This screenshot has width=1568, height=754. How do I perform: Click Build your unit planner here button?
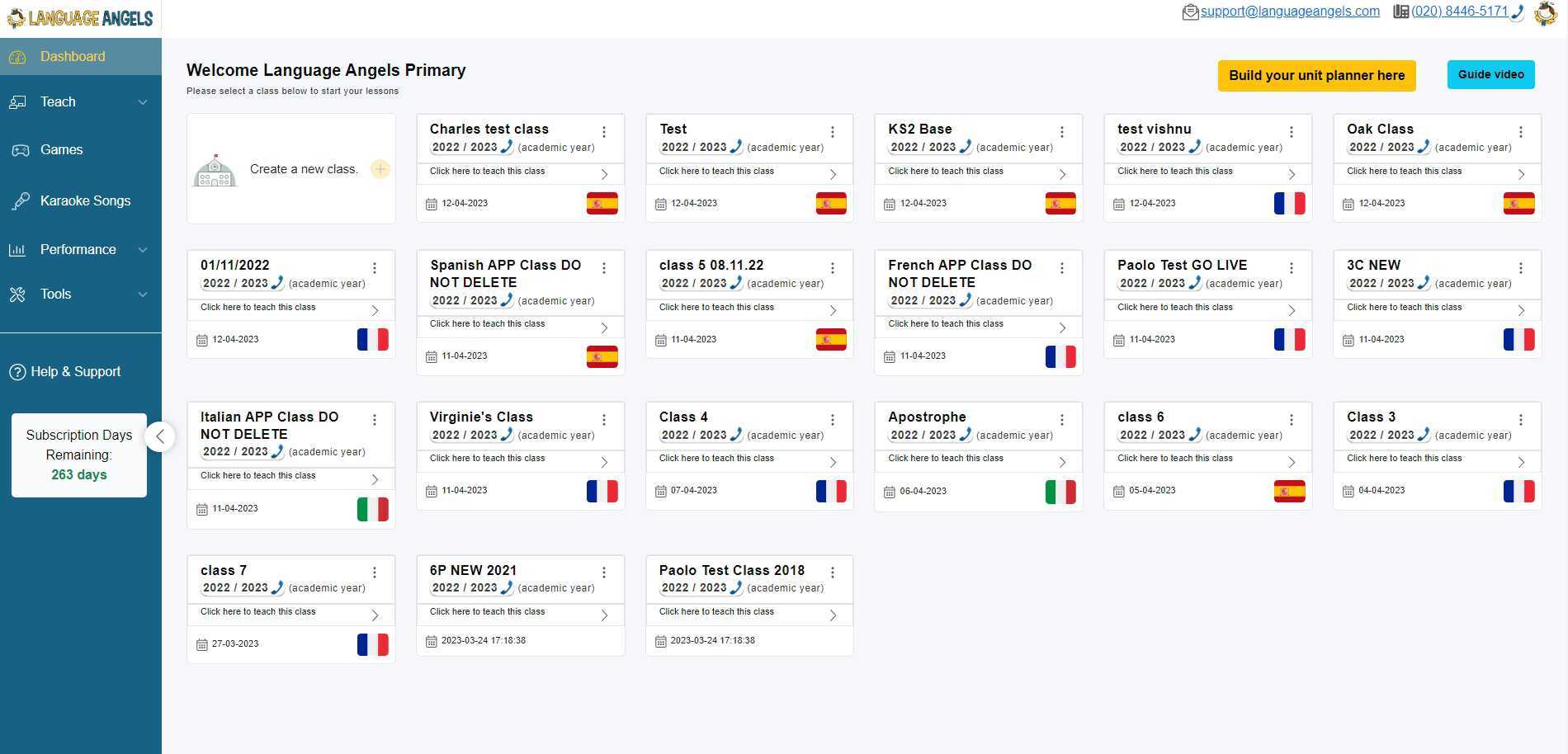pos(1316,76)
